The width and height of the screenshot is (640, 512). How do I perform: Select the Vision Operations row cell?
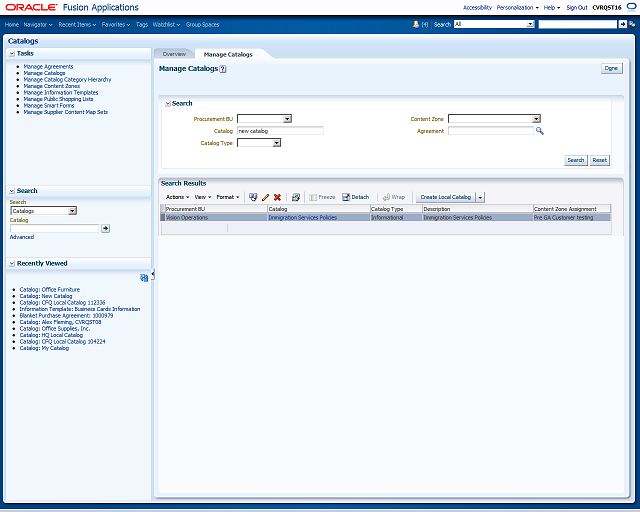click(x=216, y=218)
